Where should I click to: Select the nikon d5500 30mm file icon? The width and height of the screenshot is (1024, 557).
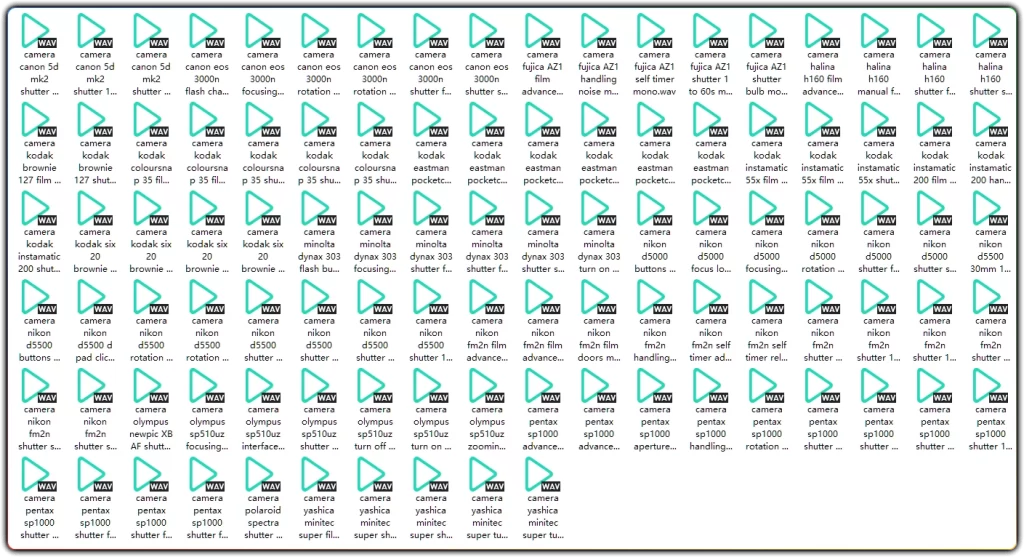click(990, 208)
